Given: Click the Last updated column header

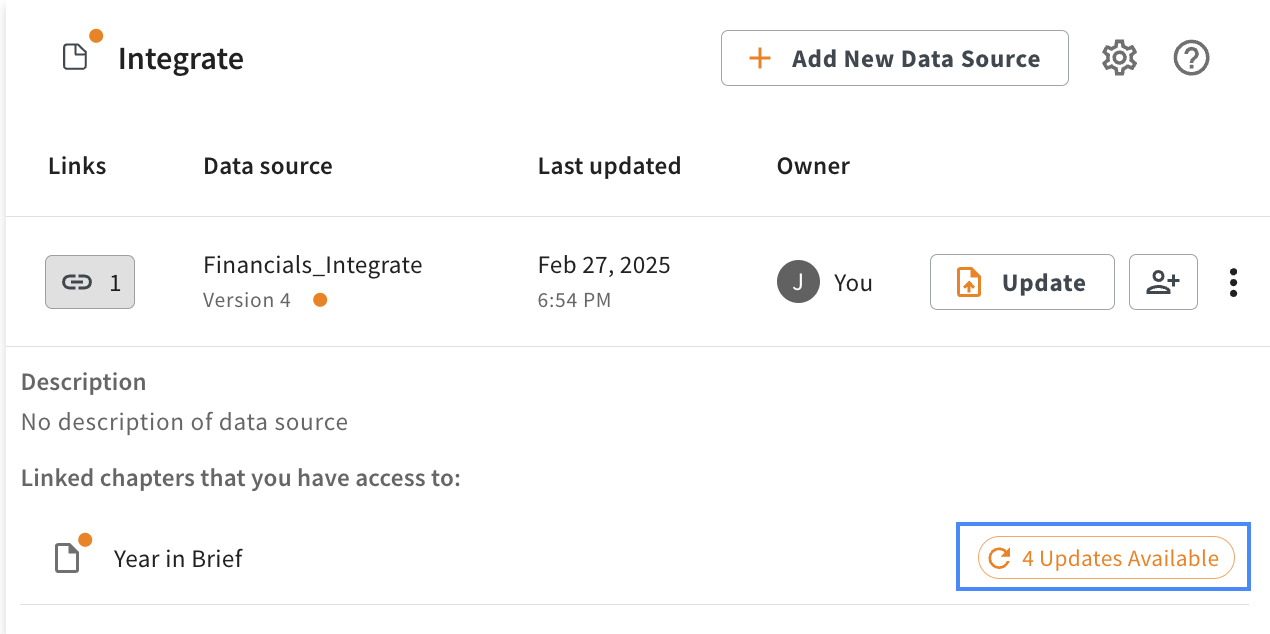Looking at the screenshot, I should pos(609,166).
